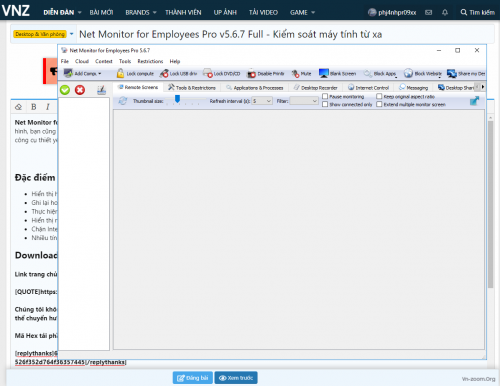Click the Mute toolbar icon
The height and width of the screenshot is (386, 500).
point(295,73)
